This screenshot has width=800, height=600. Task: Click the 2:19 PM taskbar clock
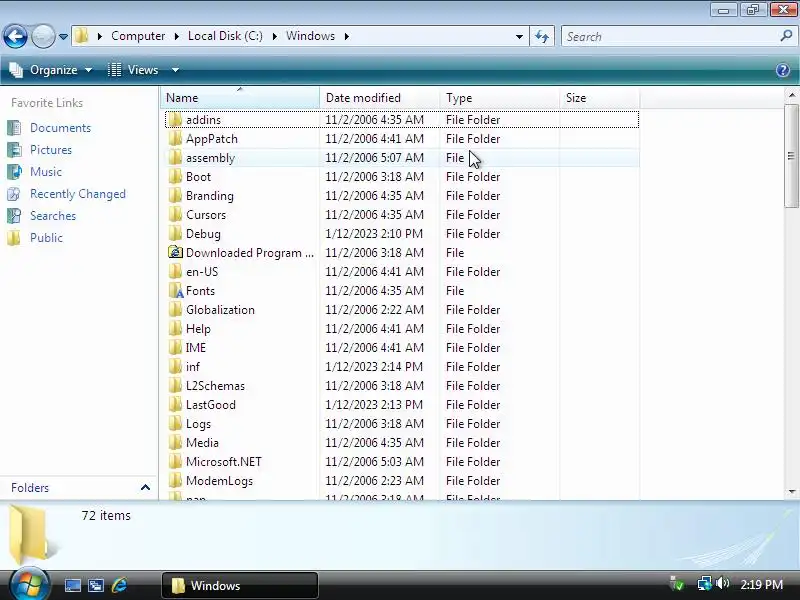point(761,584)
